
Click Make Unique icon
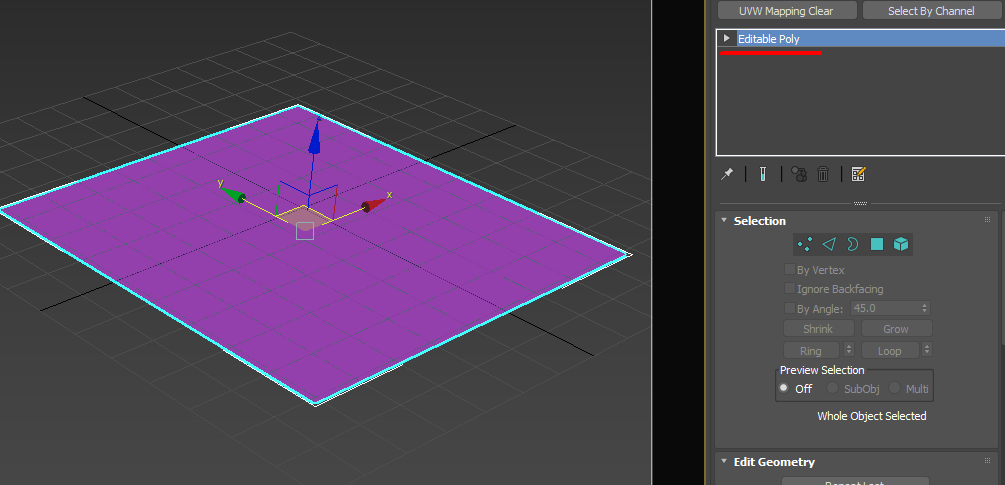coord(799,174)
